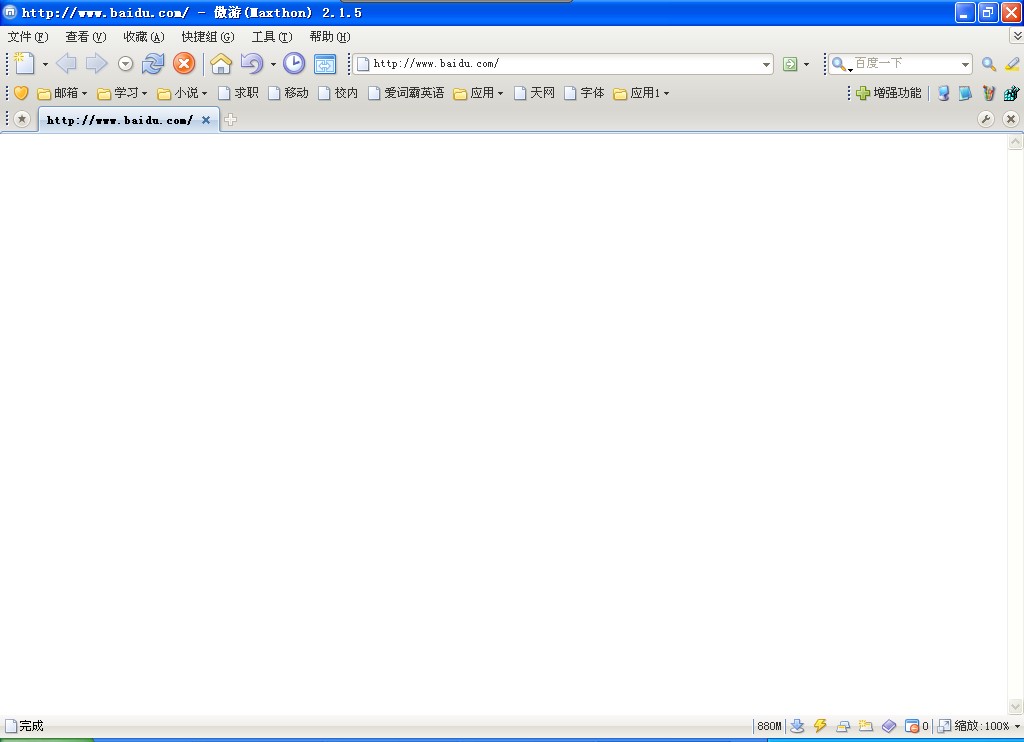This screenshot has width=1024, height=742.
Task: Click the full screen view icon
Action: (325, 64)
